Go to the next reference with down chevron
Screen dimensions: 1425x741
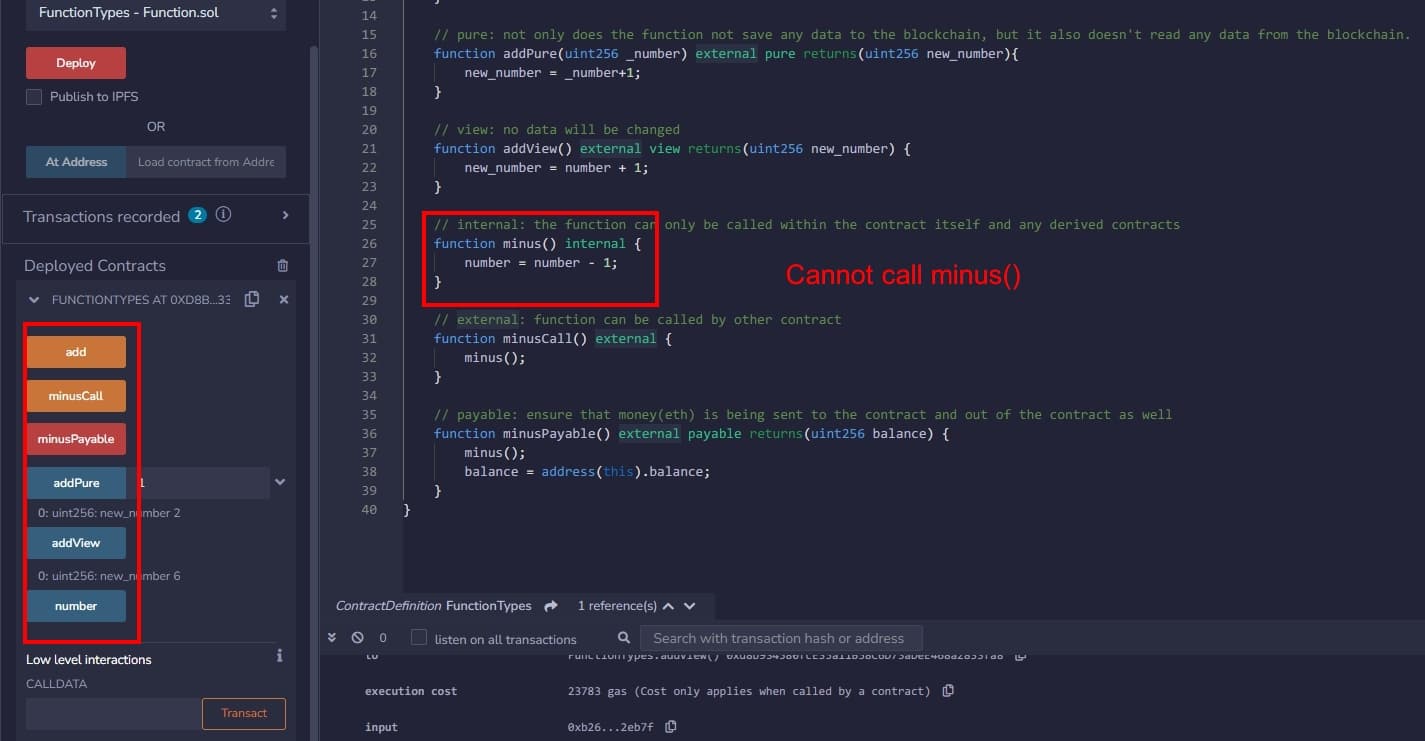pyautogui.click(x=690, y=606)
